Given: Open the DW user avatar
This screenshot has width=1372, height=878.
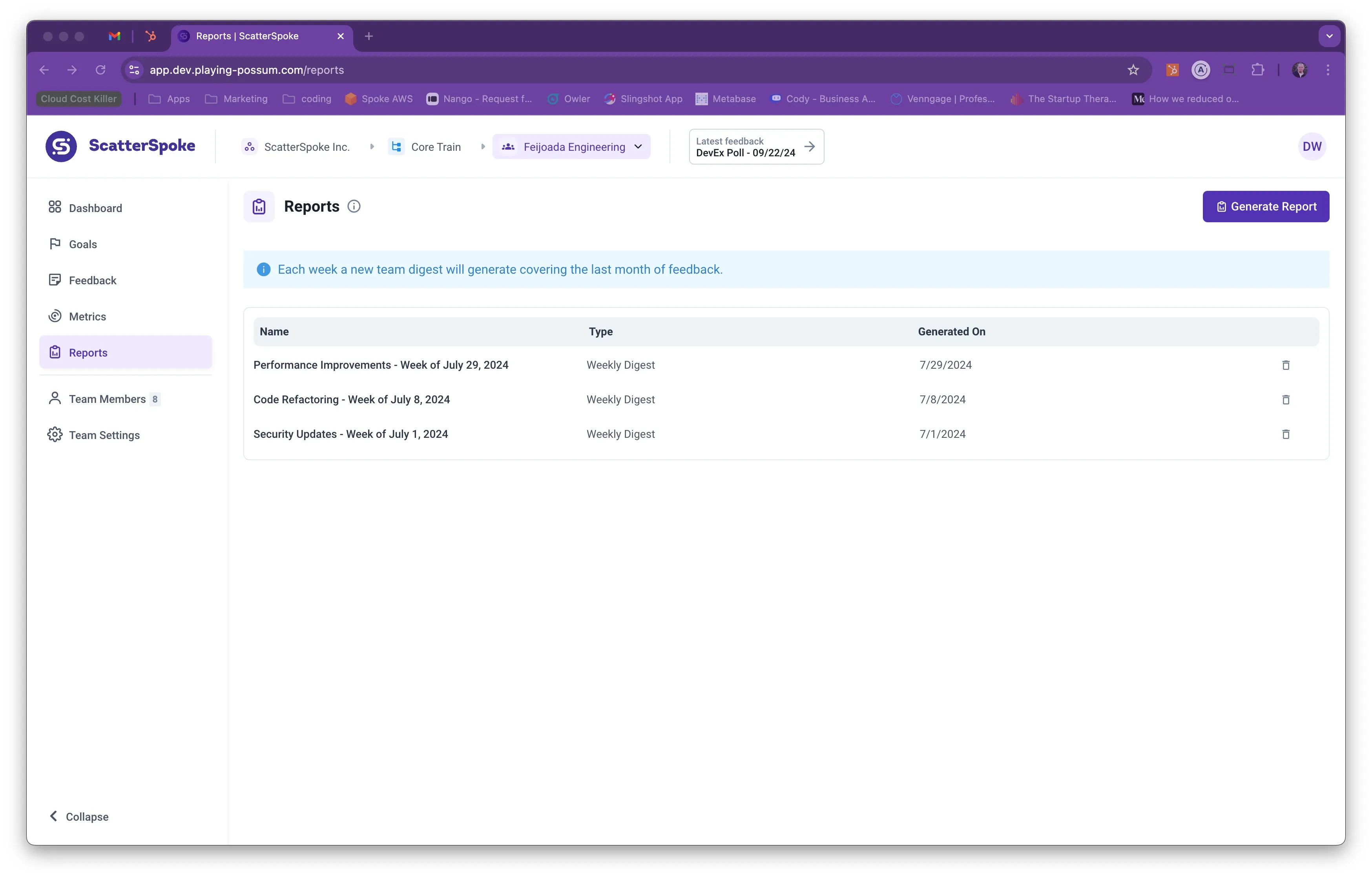Looking at the screenshot, I should (x=1311, y=146).
